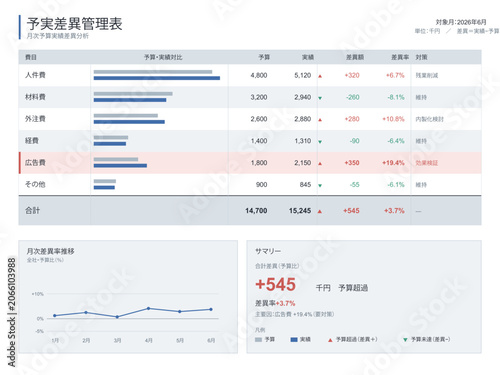Click the 外注費 blue actual bar
Screen dimensions: 500x375
click(x=129, y=122)
